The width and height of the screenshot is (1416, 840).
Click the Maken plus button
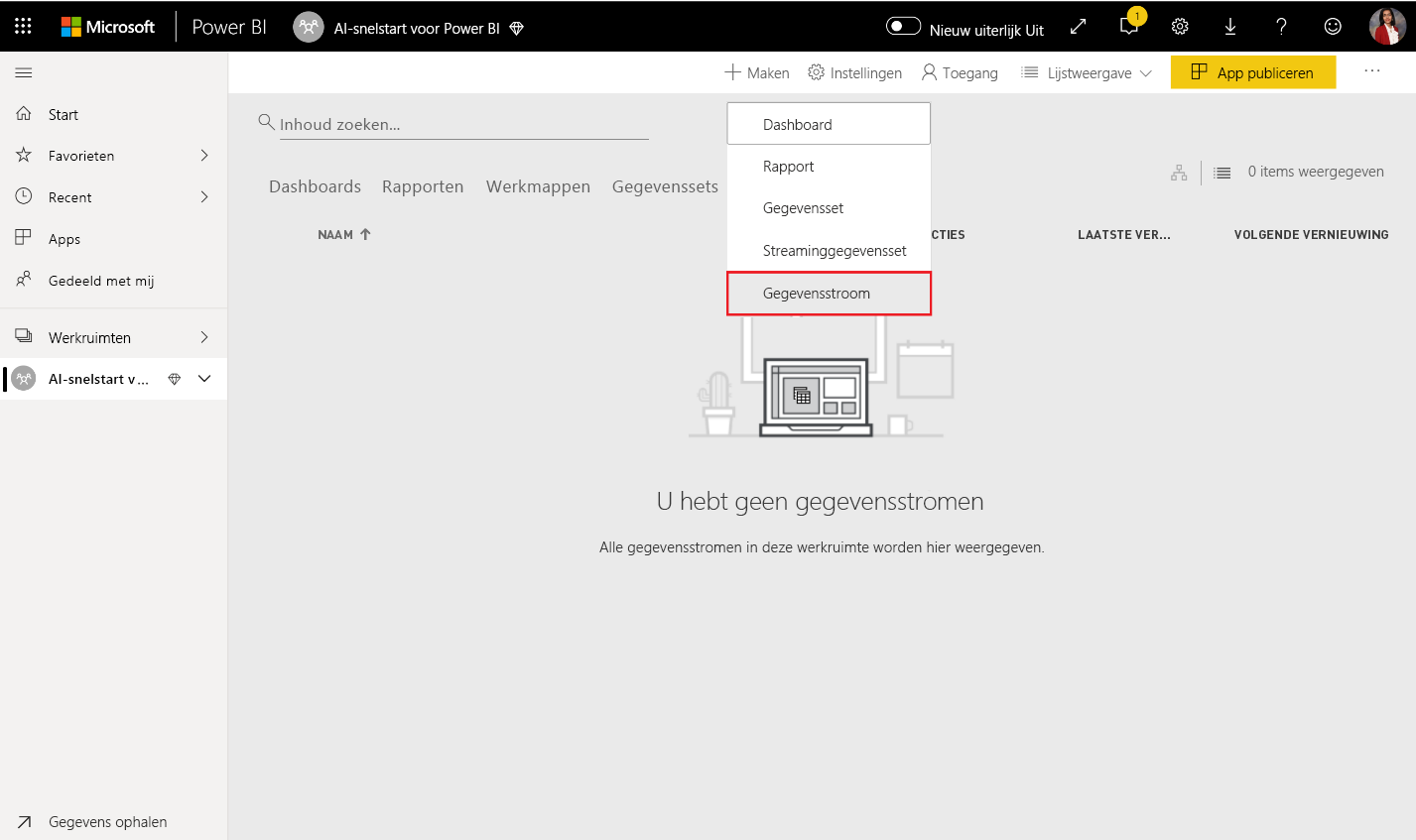757,72
